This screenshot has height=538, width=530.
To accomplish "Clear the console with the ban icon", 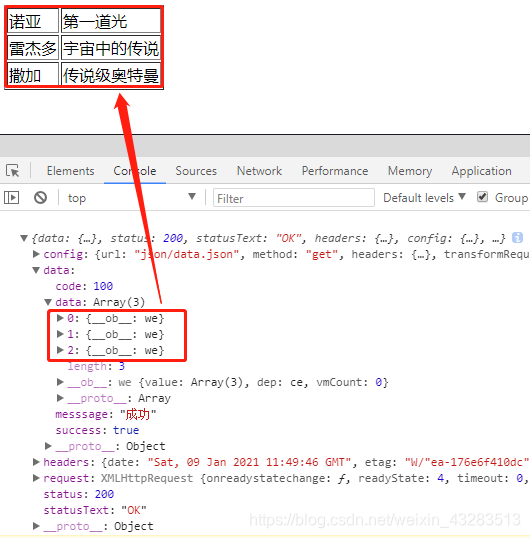I will pos(40,198).
